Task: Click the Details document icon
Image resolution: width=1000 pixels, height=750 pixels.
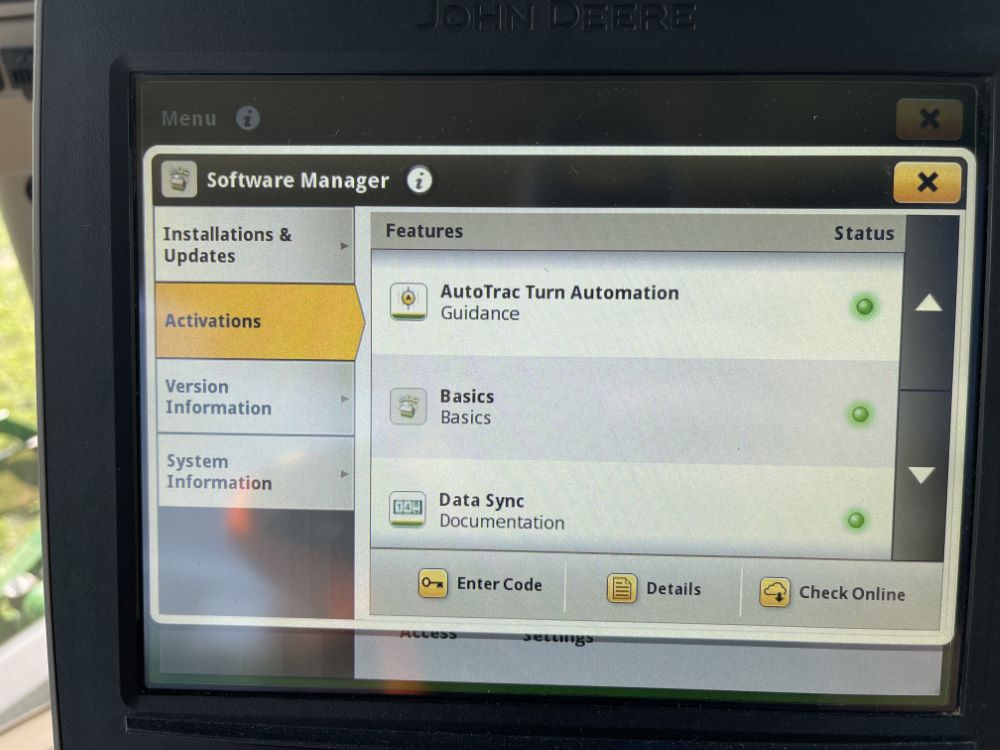Action: click(621, 588)
